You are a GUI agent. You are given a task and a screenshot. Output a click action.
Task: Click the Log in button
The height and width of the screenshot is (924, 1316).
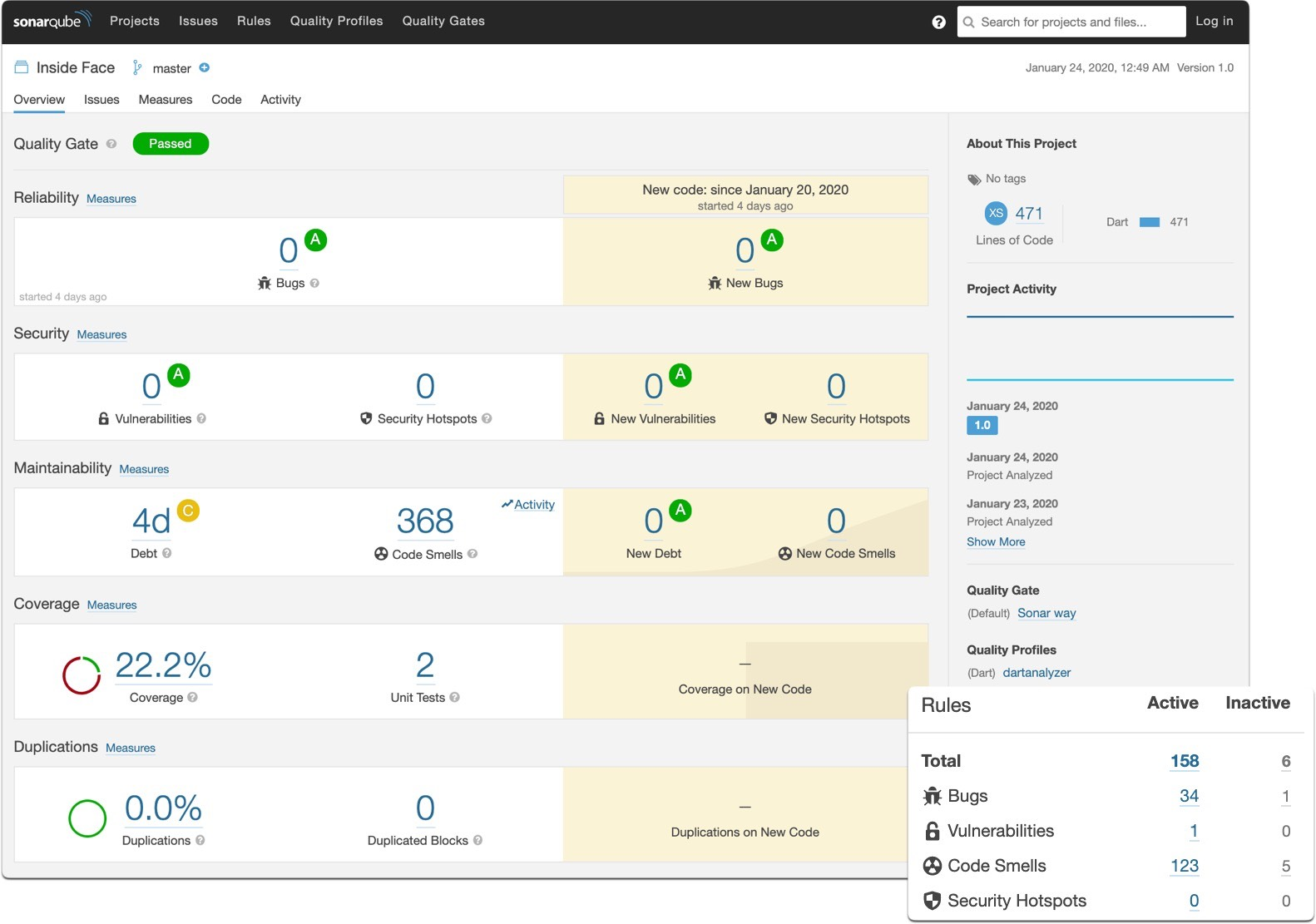tap(1215, 21)
